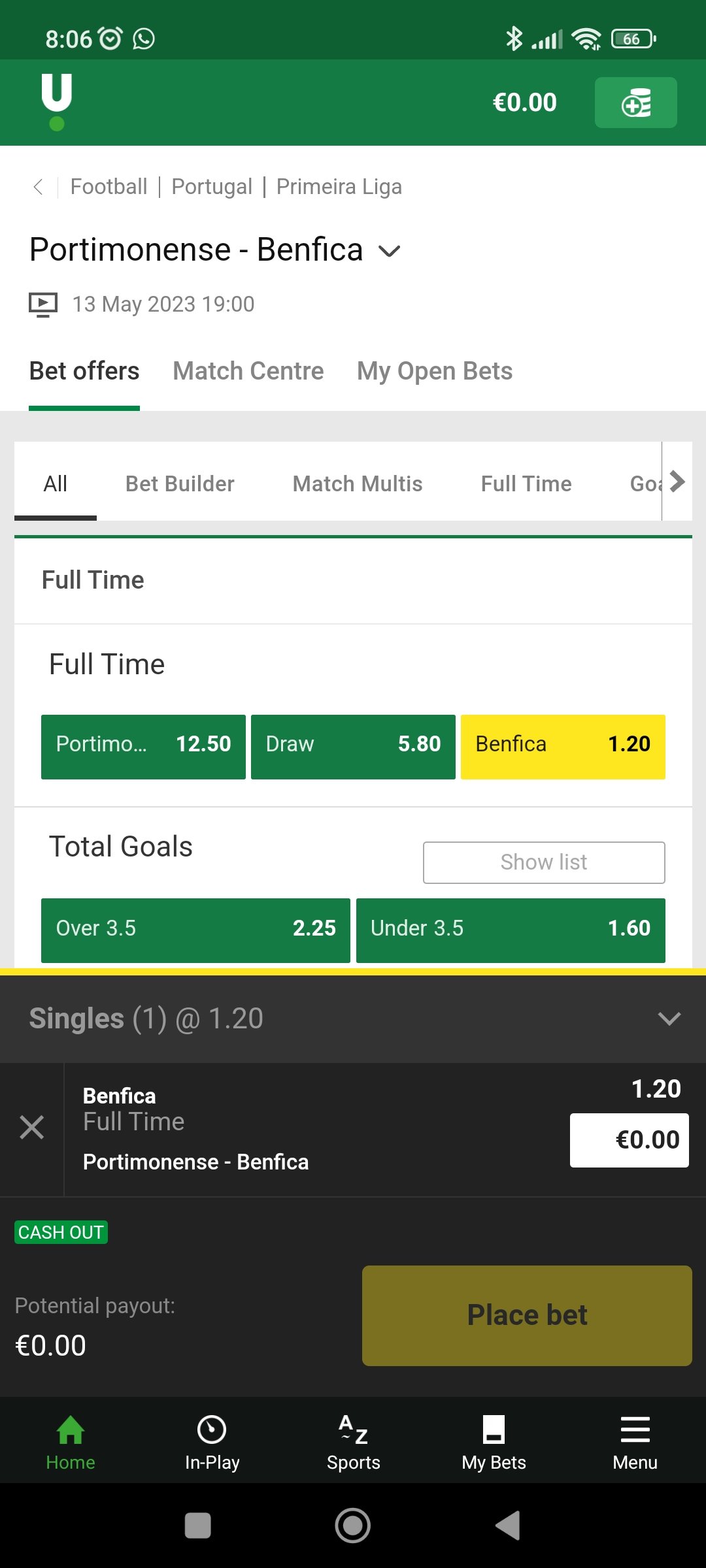Select the Bet Builder filter tab

(x=180, y=483)
